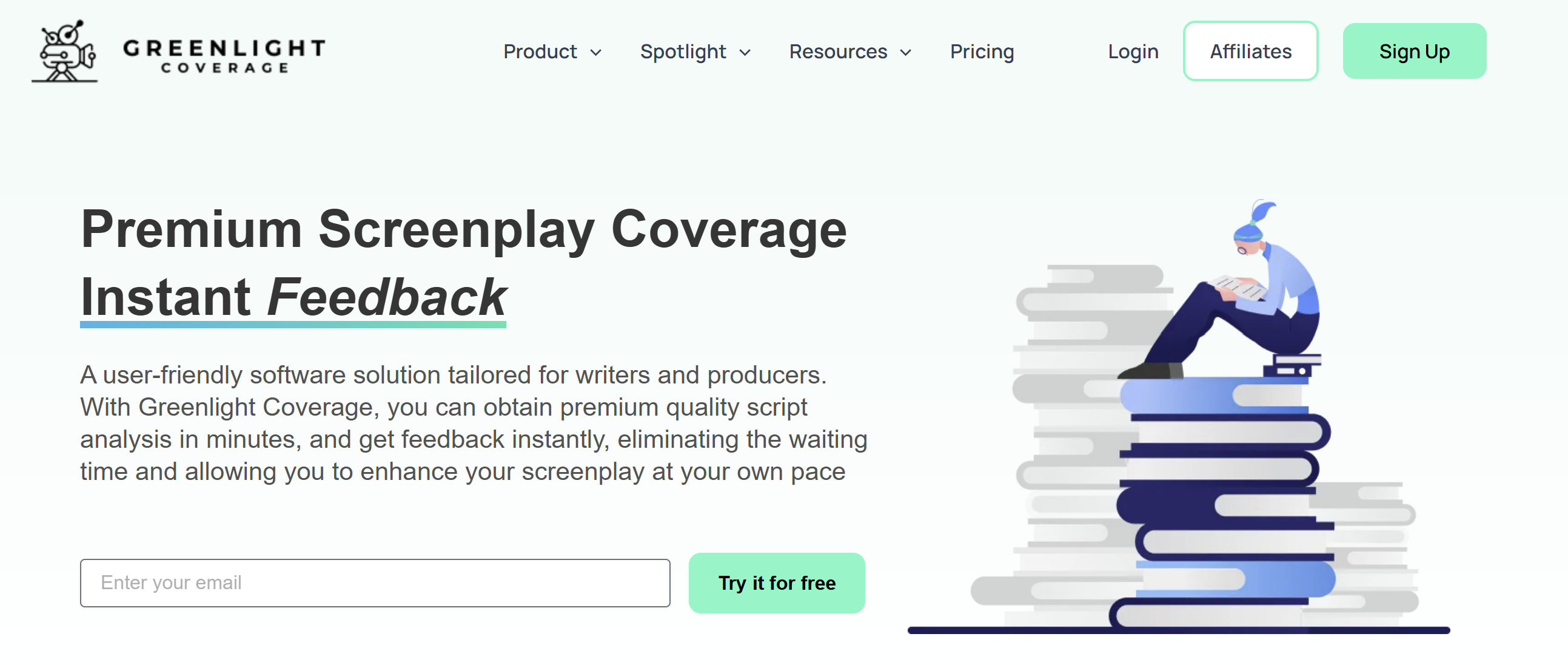Open the Resources menu
Image resolution: width=1568 pixels, height=665 pixels.
(838, 52)
